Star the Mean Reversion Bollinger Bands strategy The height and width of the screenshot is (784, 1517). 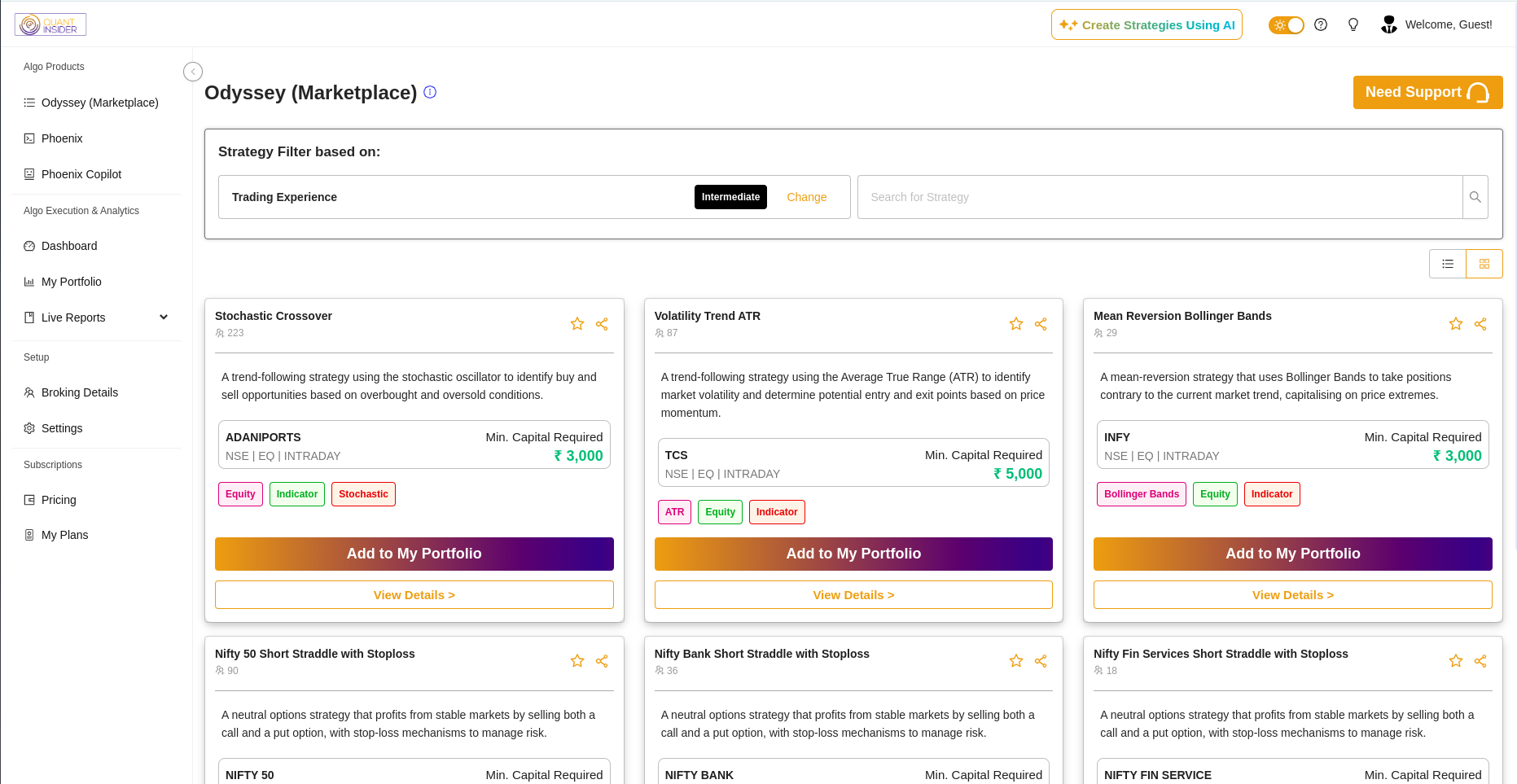point(1456,324)
